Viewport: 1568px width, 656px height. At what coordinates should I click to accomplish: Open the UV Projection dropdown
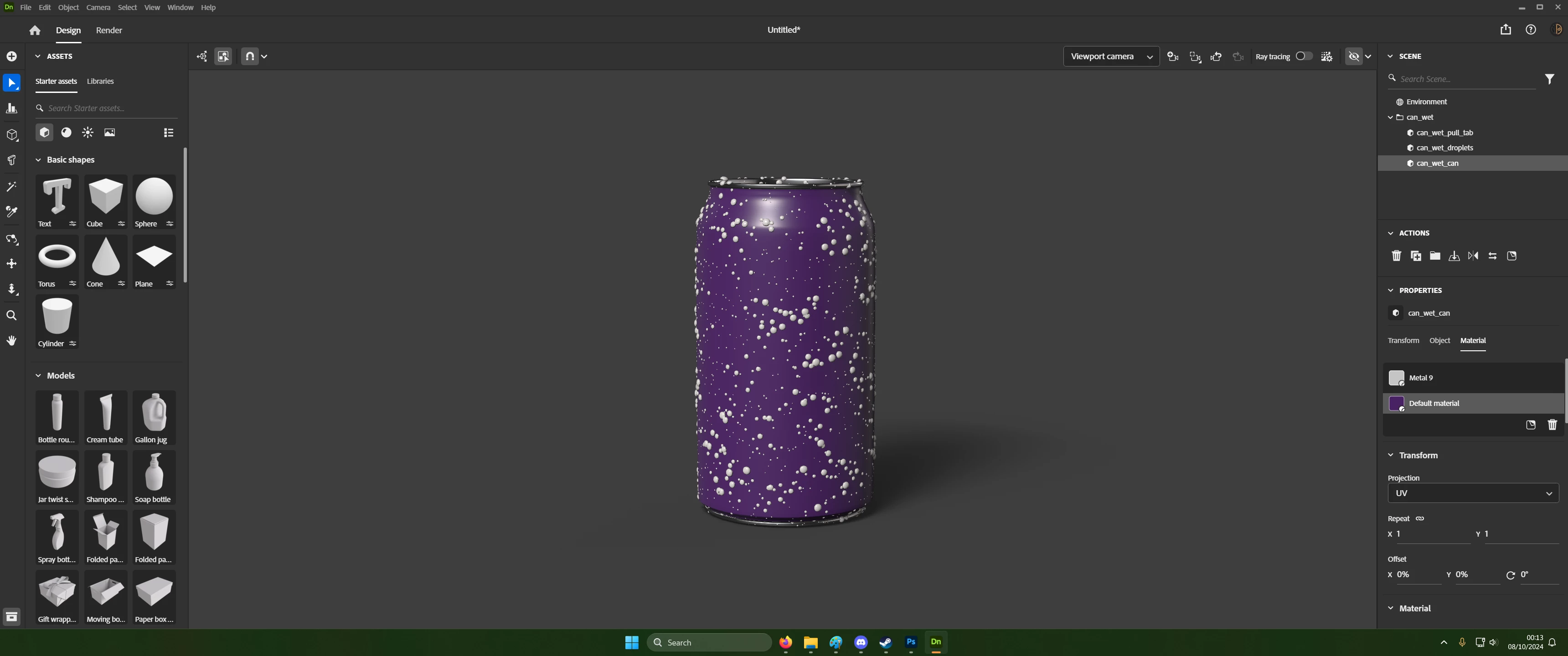click(x=1472, y=493)
